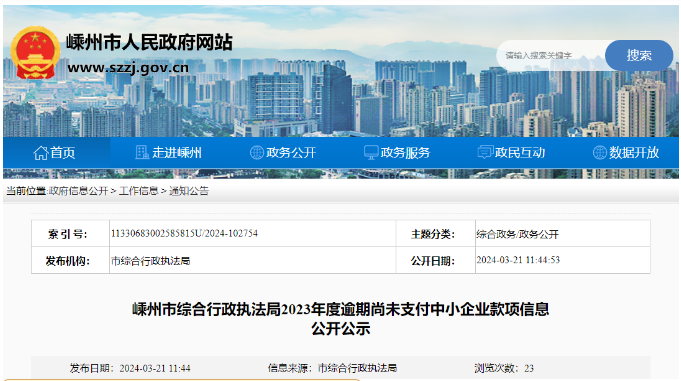Click the home icon beside 首页
Image resolution: width=681 pixels, height=381 pixels.
[x=40, y=153]
